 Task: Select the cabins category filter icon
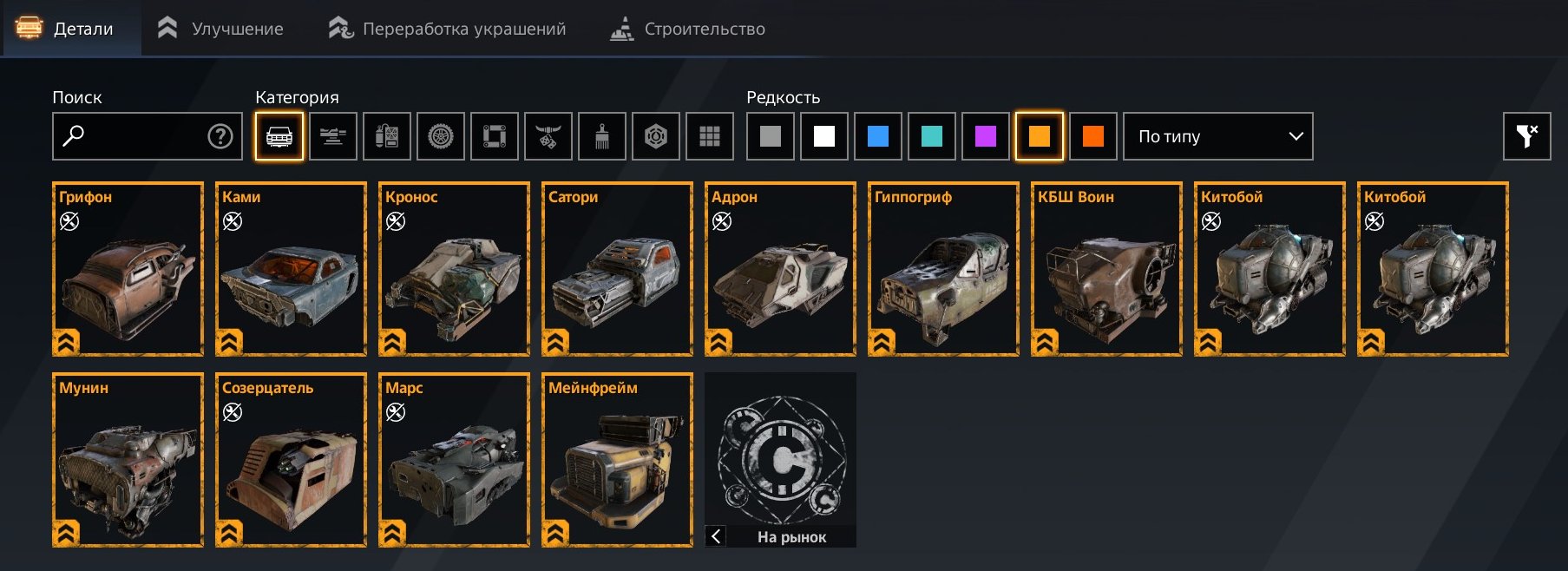(x=279, y=136)
